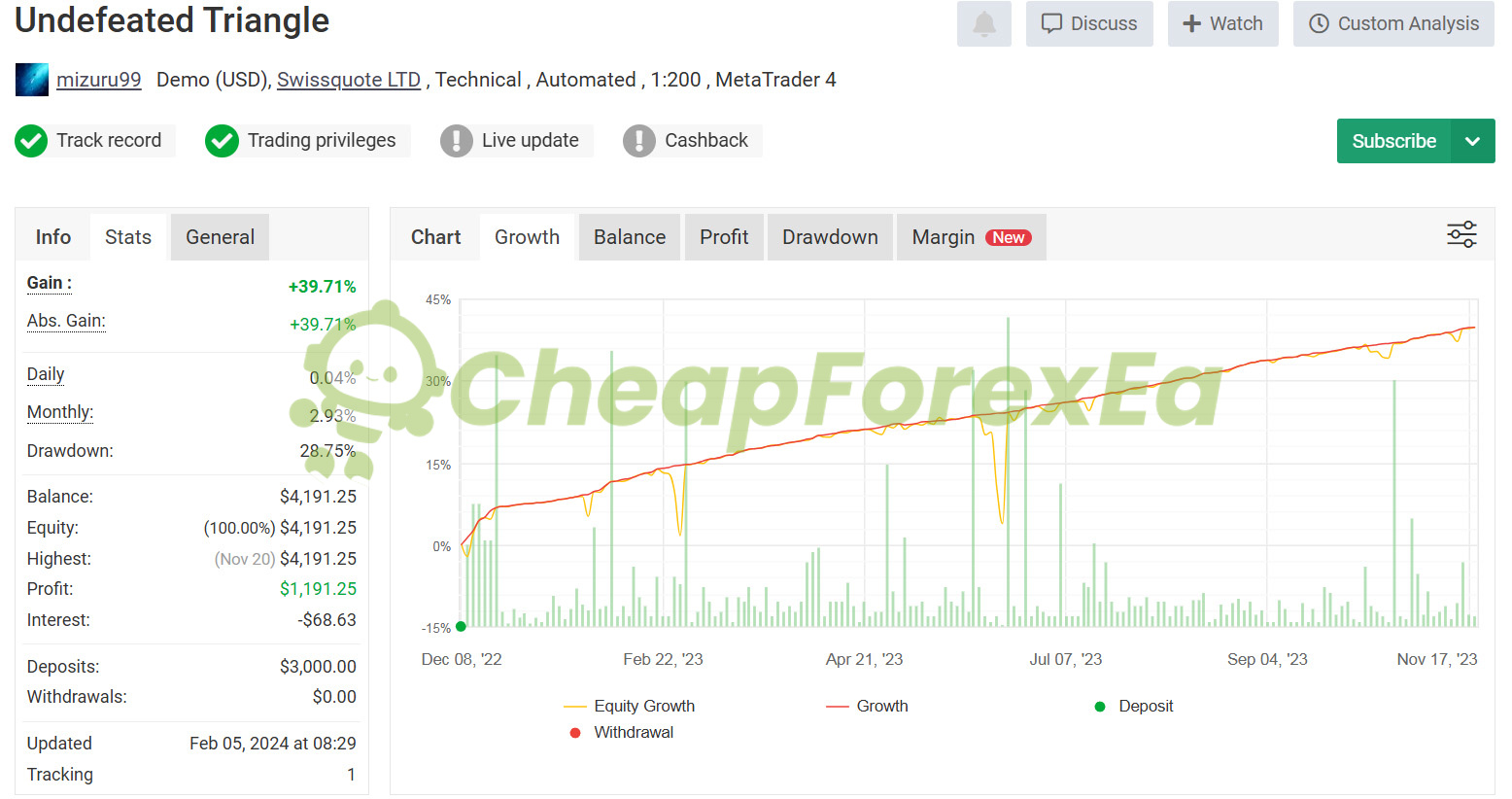The width and height of the screenshot is (1512, 799).
Task: Click Trading privileges green checkmark icon
Action: point(222,141)
